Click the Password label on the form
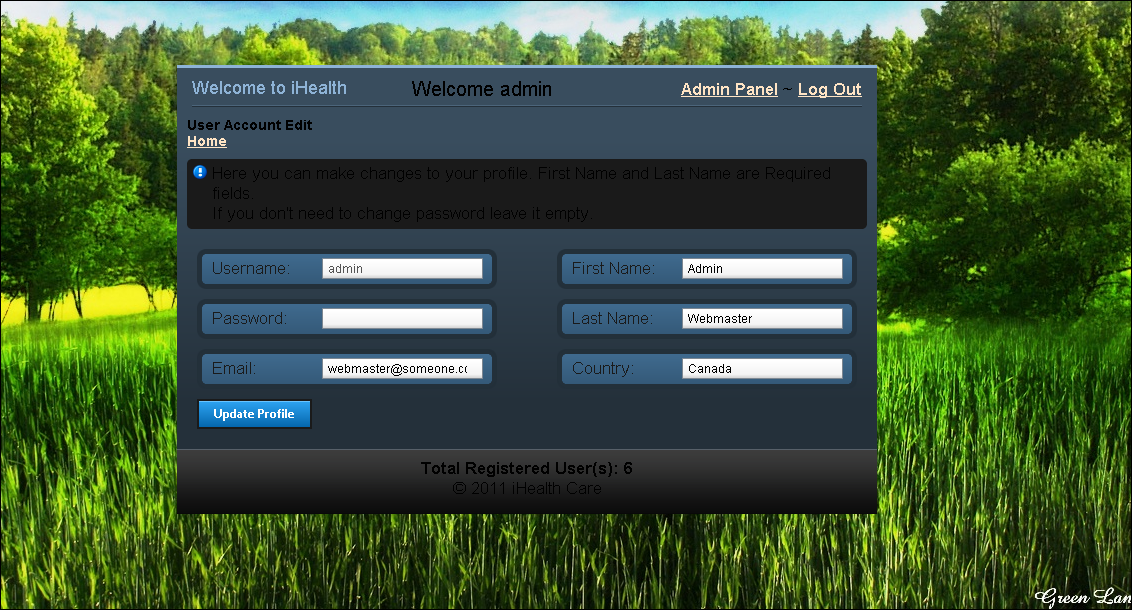The height and width of the screenshot is (610, 1132). tap(248, 318)
